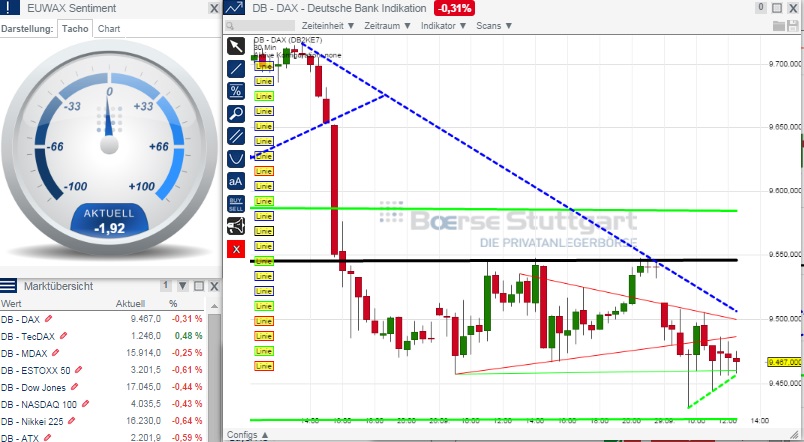Open the Zeiteinheit dropdown
804x442 pixels.
tap(328, 26)
